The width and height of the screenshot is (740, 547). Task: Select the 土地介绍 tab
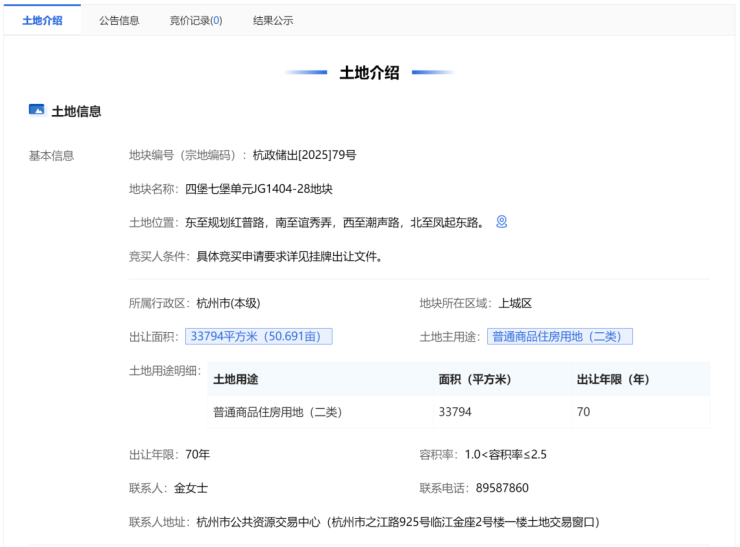point(42,20)
